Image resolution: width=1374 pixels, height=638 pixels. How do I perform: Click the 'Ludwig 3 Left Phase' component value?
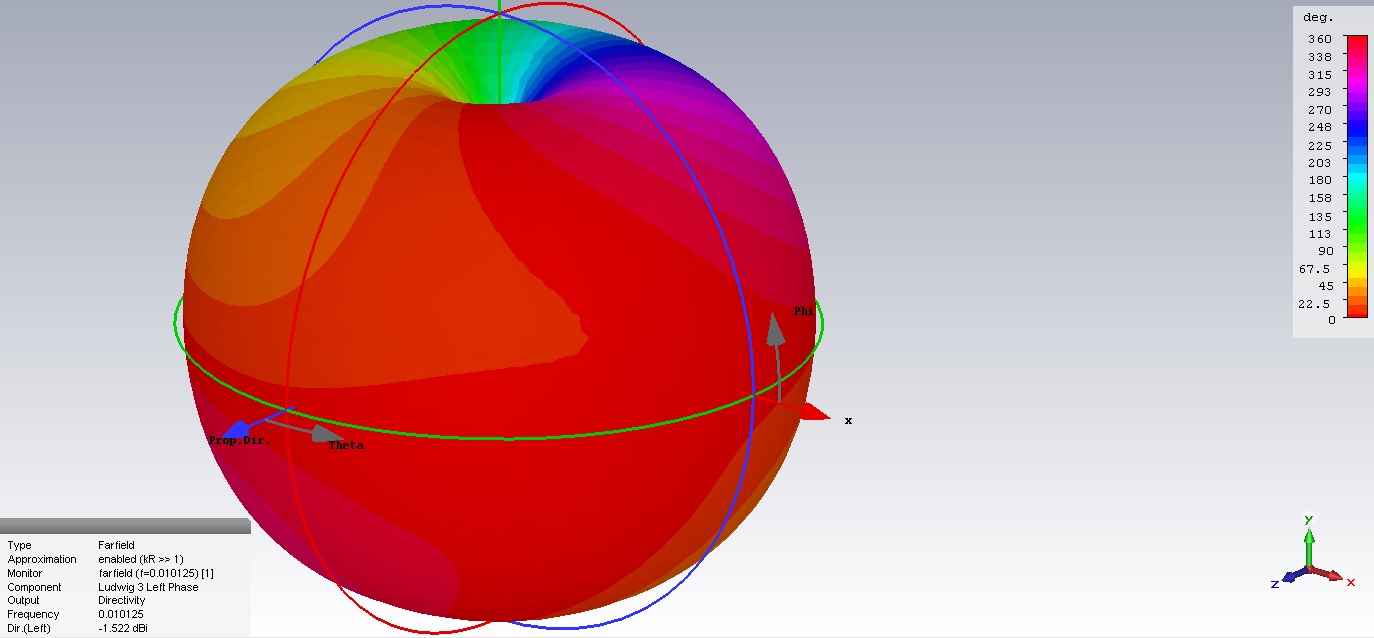[148, 587]
